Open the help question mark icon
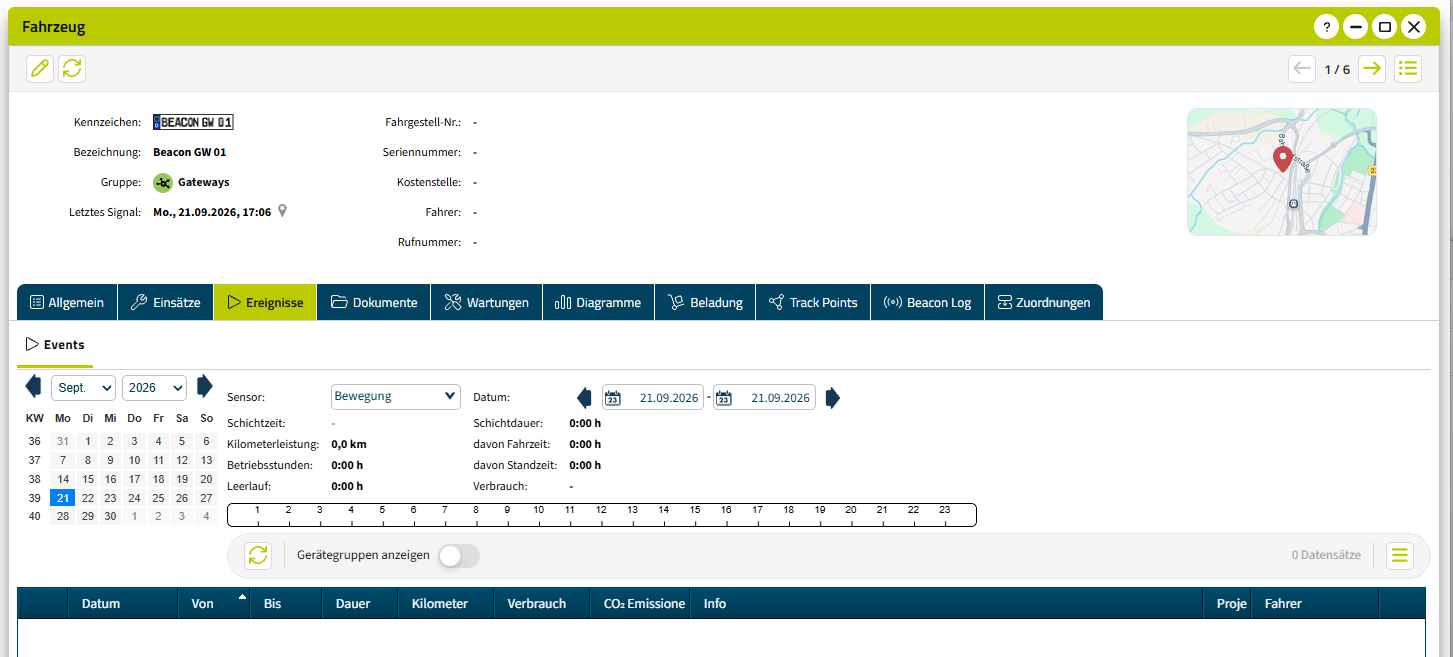1453x657 pixels. [x=1326, y=27]
